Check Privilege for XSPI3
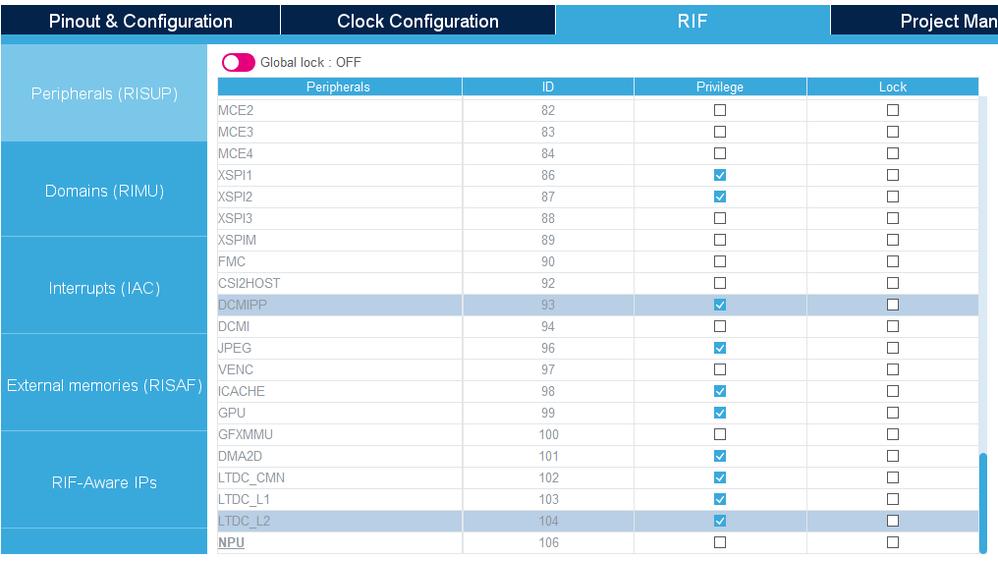This screenshot has width=998, height=562. (x=720, y=218)
